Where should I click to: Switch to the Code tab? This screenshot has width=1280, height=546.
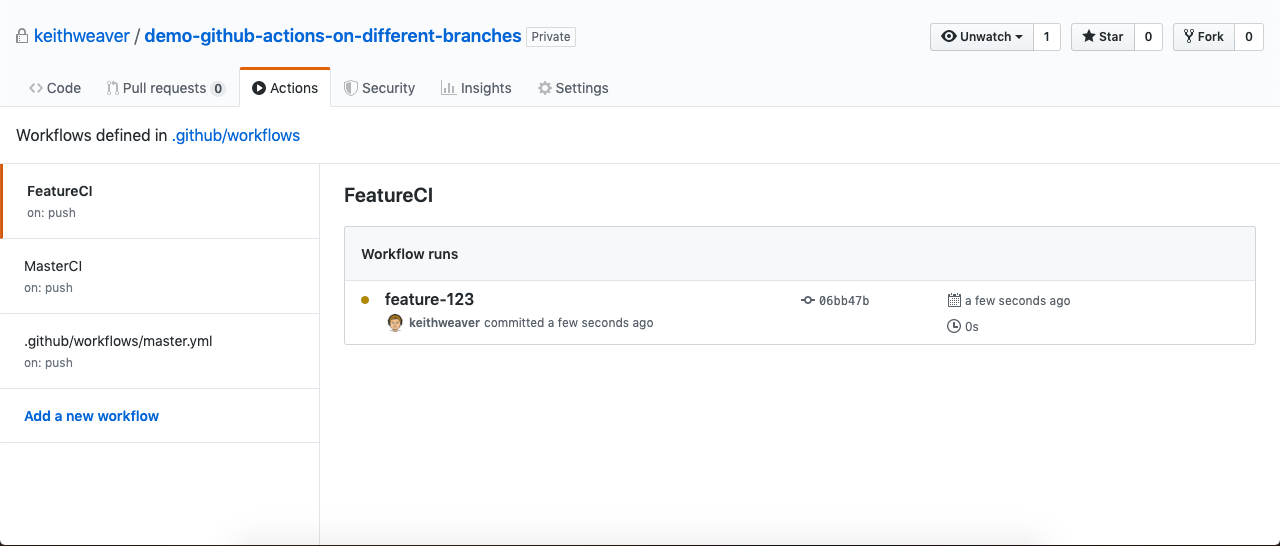coord(55,88)
